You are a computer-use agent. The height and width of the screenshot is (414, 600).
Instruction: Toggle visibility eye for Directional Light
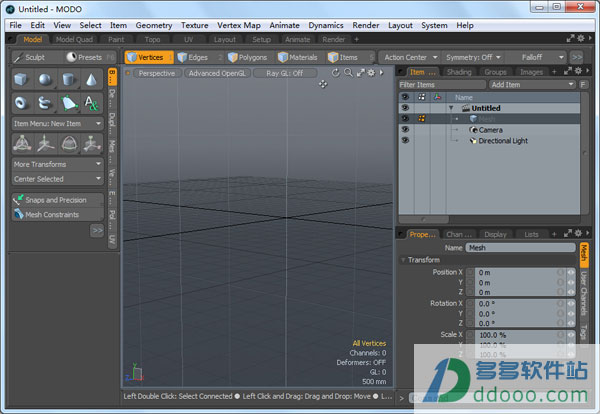click(x=405, y=140)
